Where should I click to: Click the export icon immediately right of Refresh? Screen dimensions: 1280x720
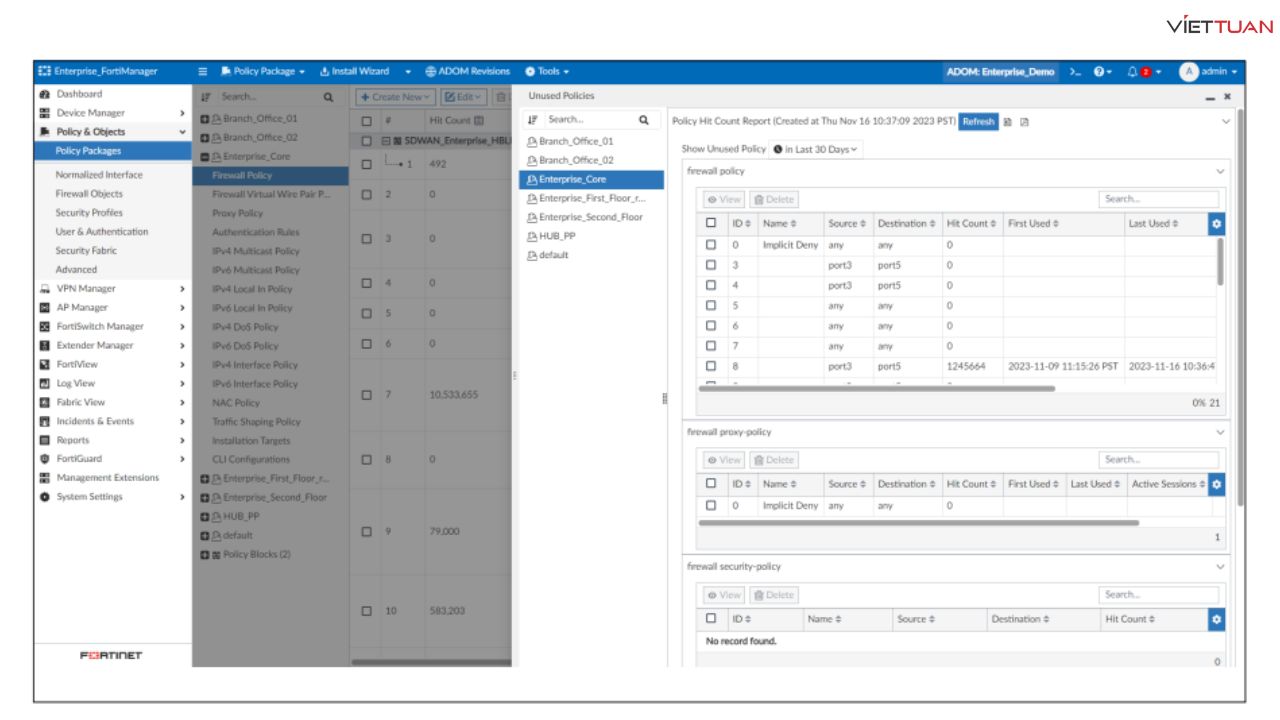(1007, 122)
